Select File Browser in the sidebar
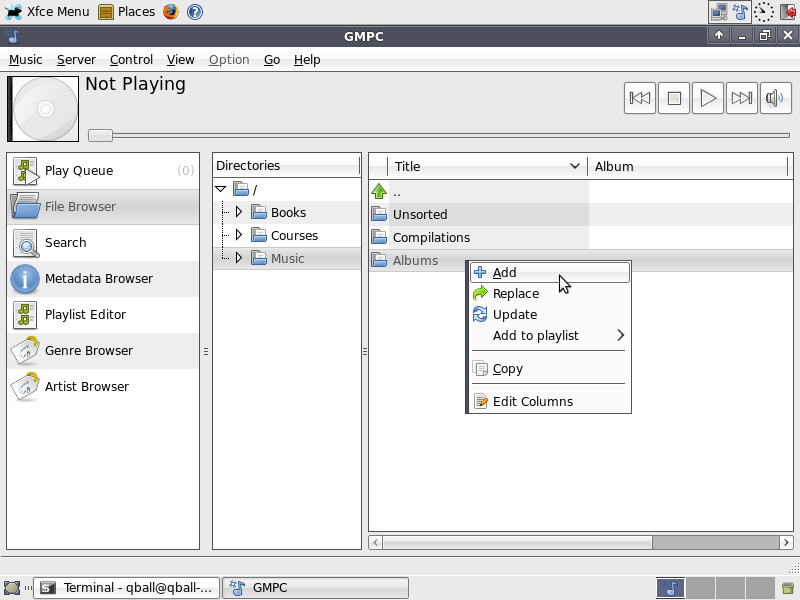800x600 pixels. (x=103, y=207)
